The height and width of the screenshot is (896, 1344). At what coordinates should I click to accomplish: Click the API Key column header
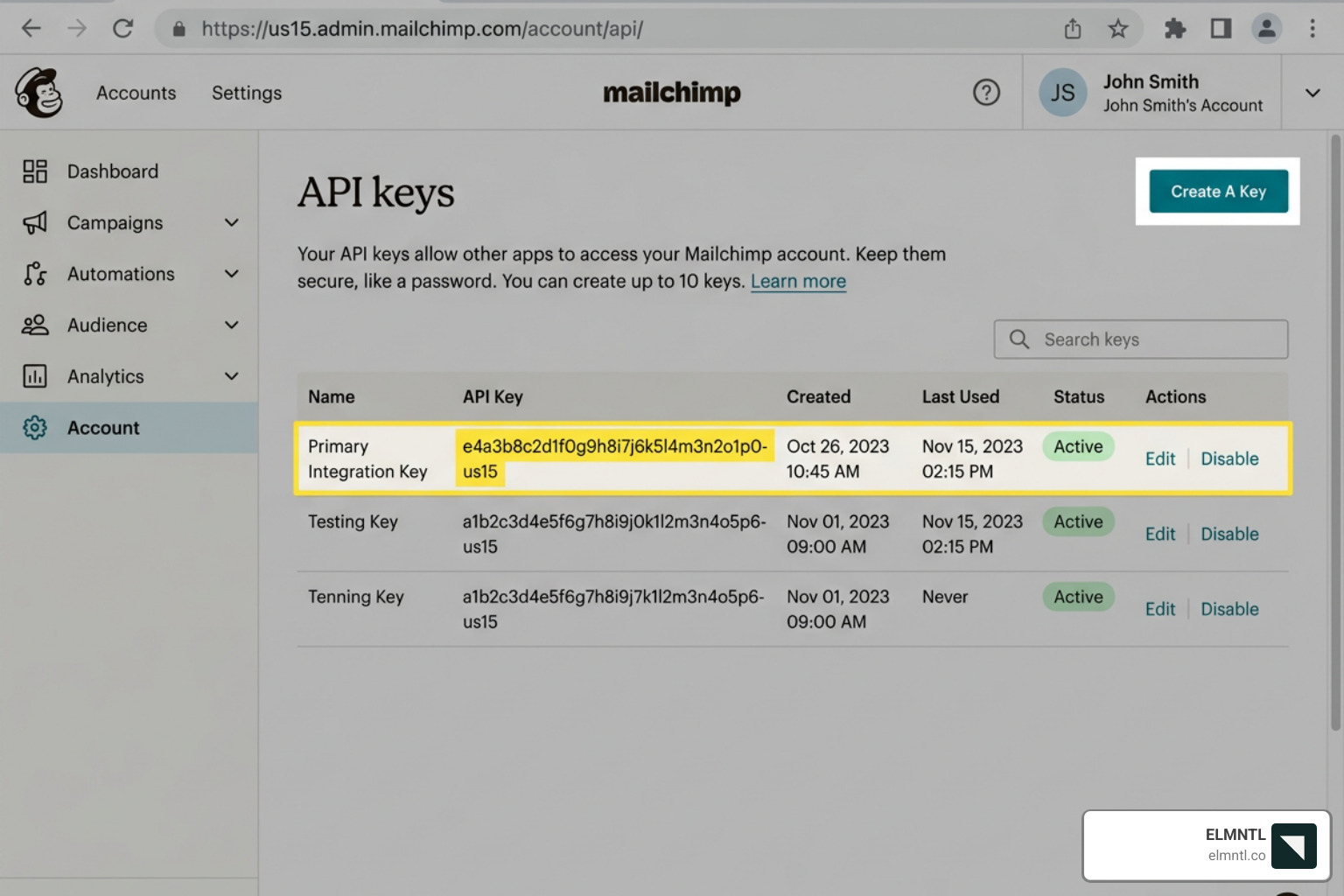pyautogui.click(x=493, y=396)
